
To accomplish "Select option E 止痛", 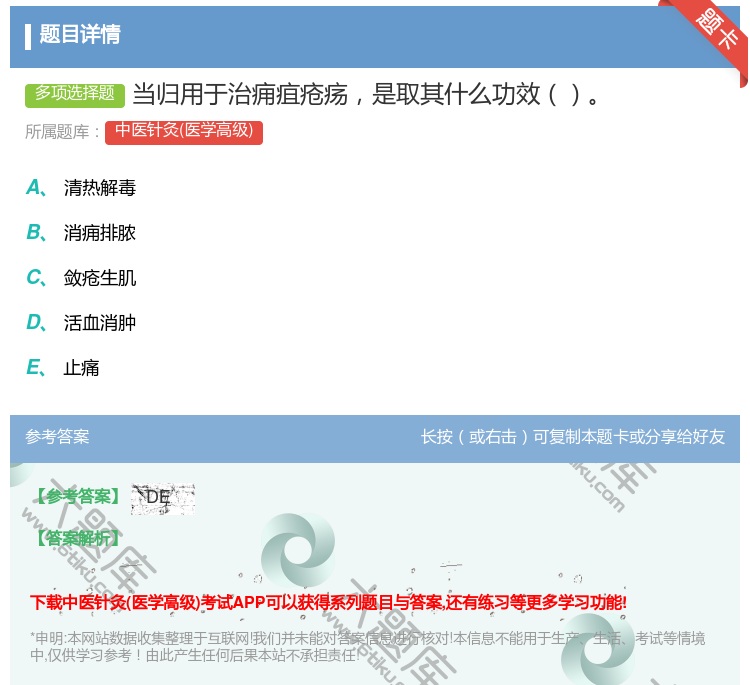I will point(62,368).
